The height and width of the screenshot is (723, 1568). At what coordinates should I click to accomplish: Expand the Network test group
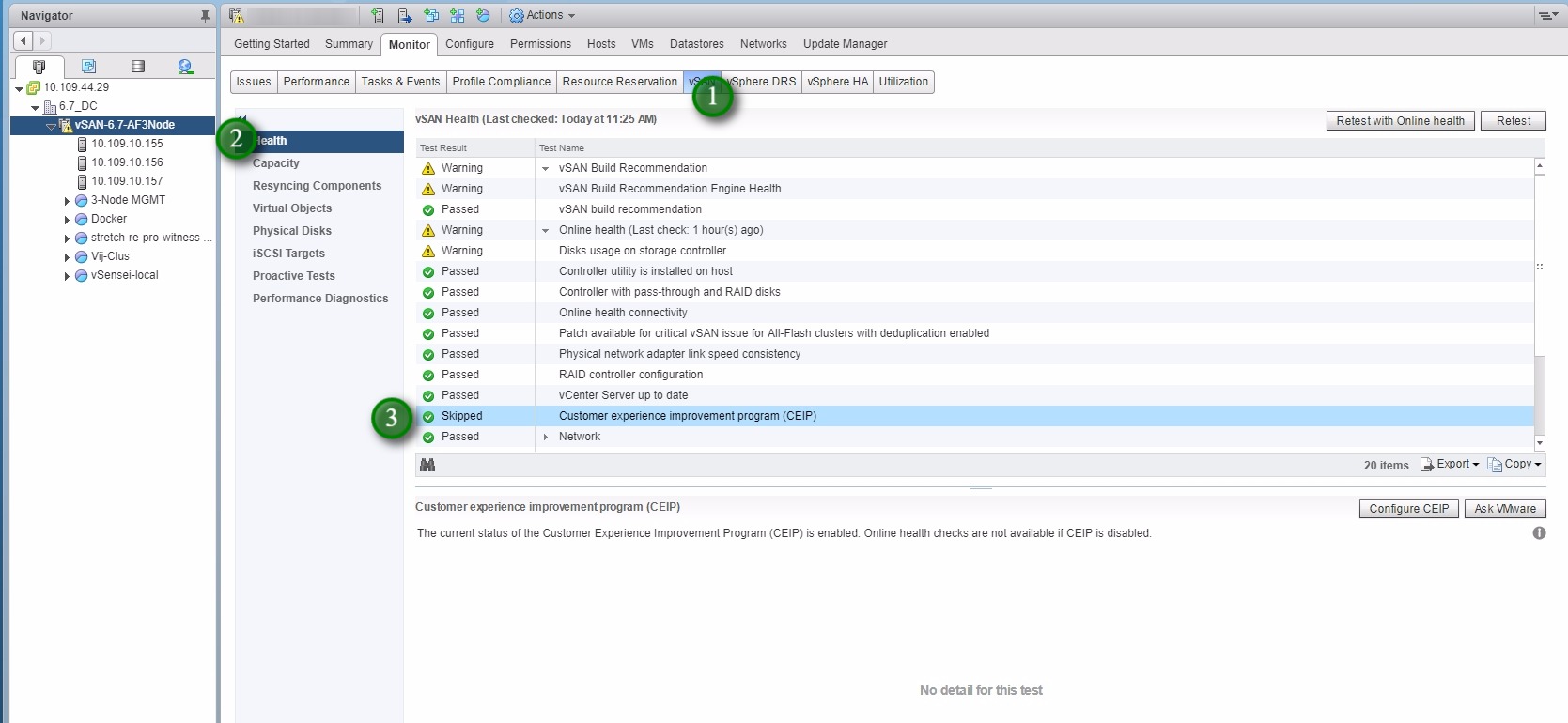coord(545,437)
